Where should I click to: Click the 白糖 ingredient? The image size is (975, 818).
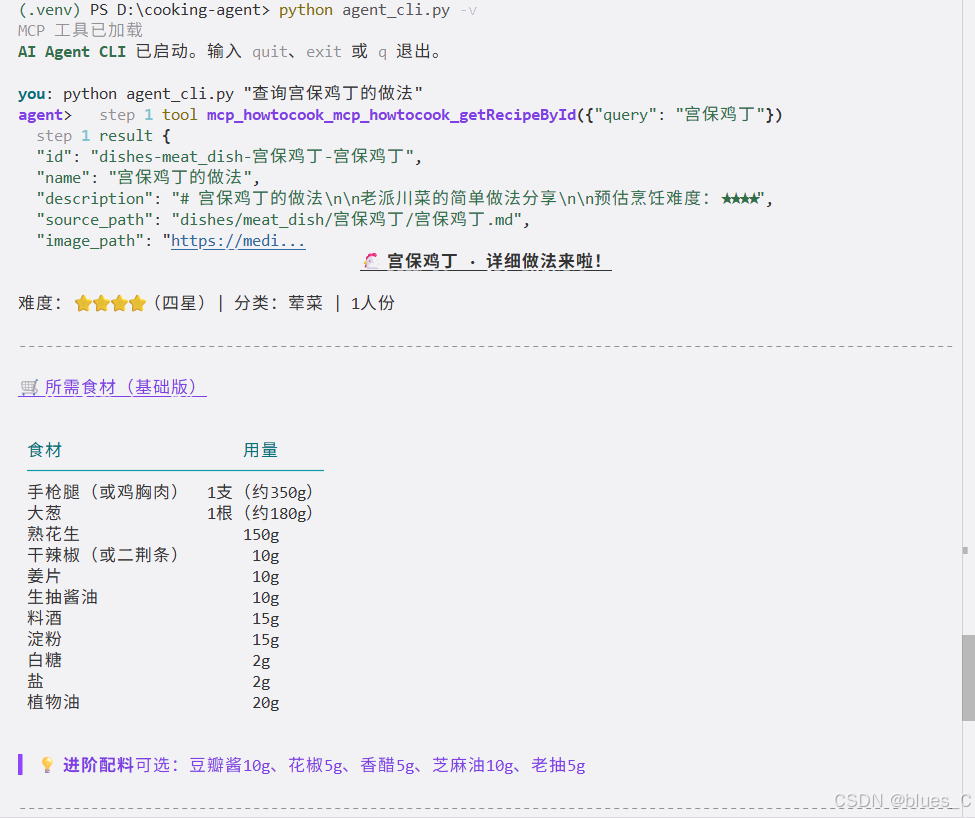tap(45, 661)
